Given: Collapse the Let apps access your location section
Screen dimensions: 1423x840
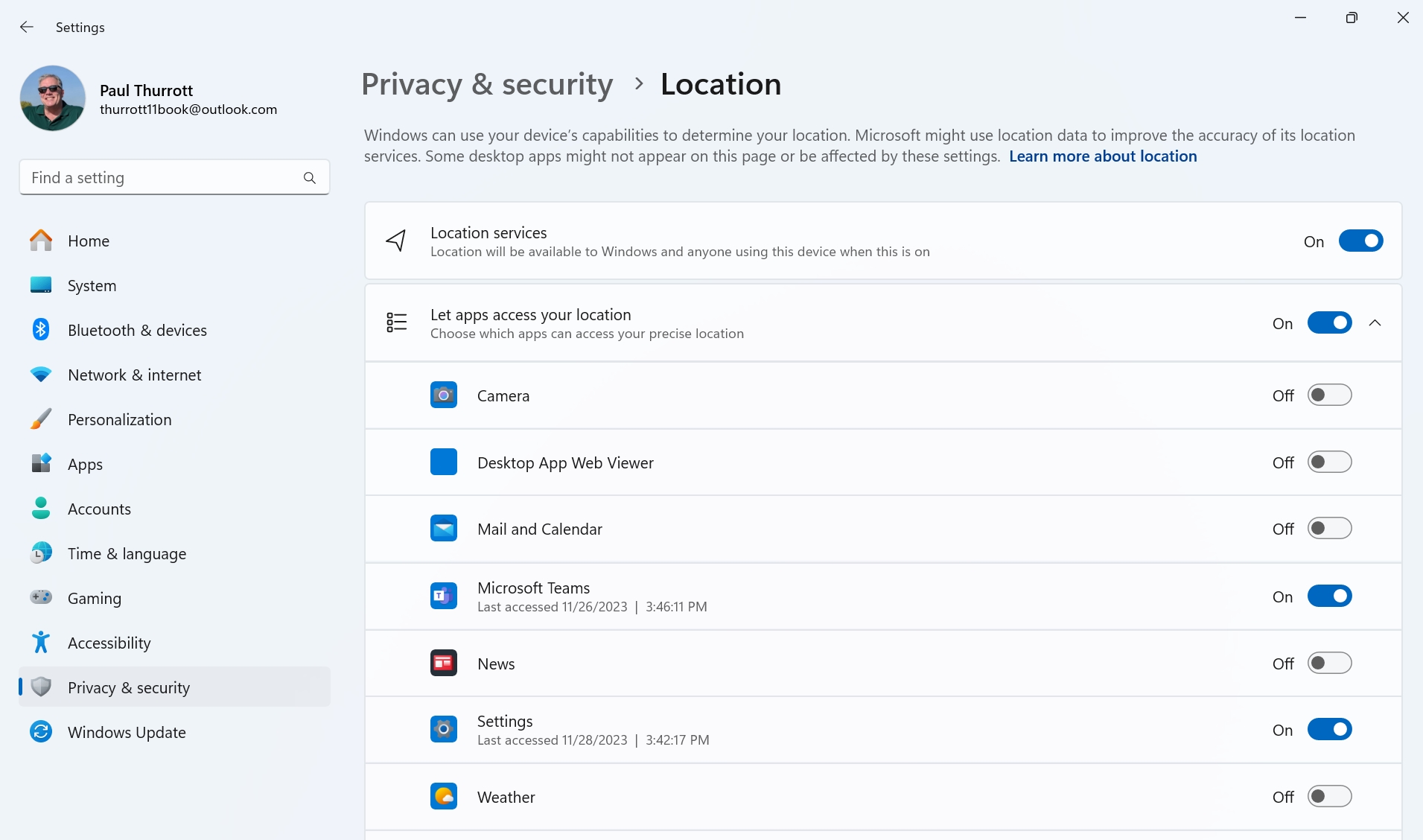Looking at the screenshot, I should [1375, 323].
